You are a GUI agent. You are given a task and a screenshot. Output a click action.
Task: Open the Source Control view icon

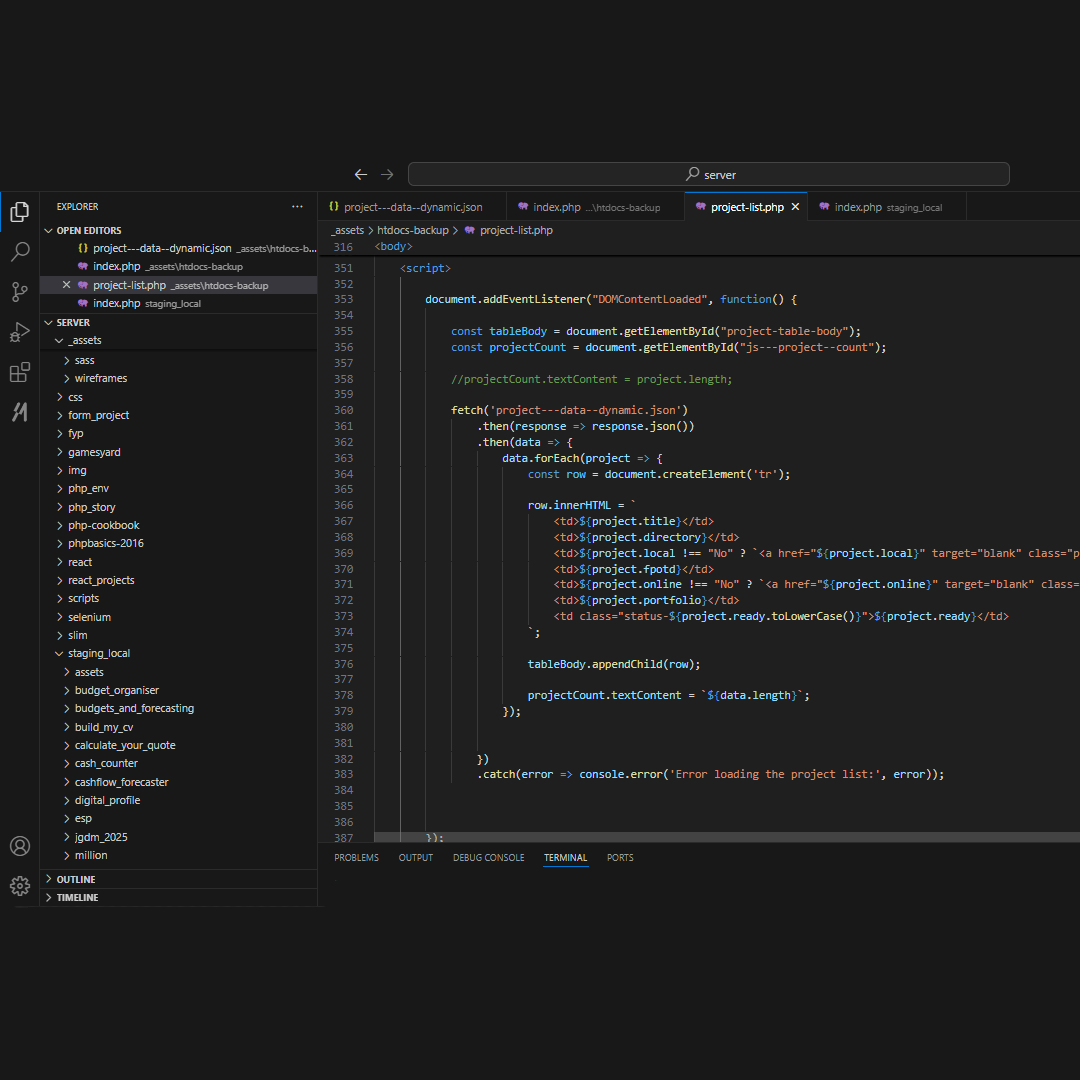pos(20,292)
